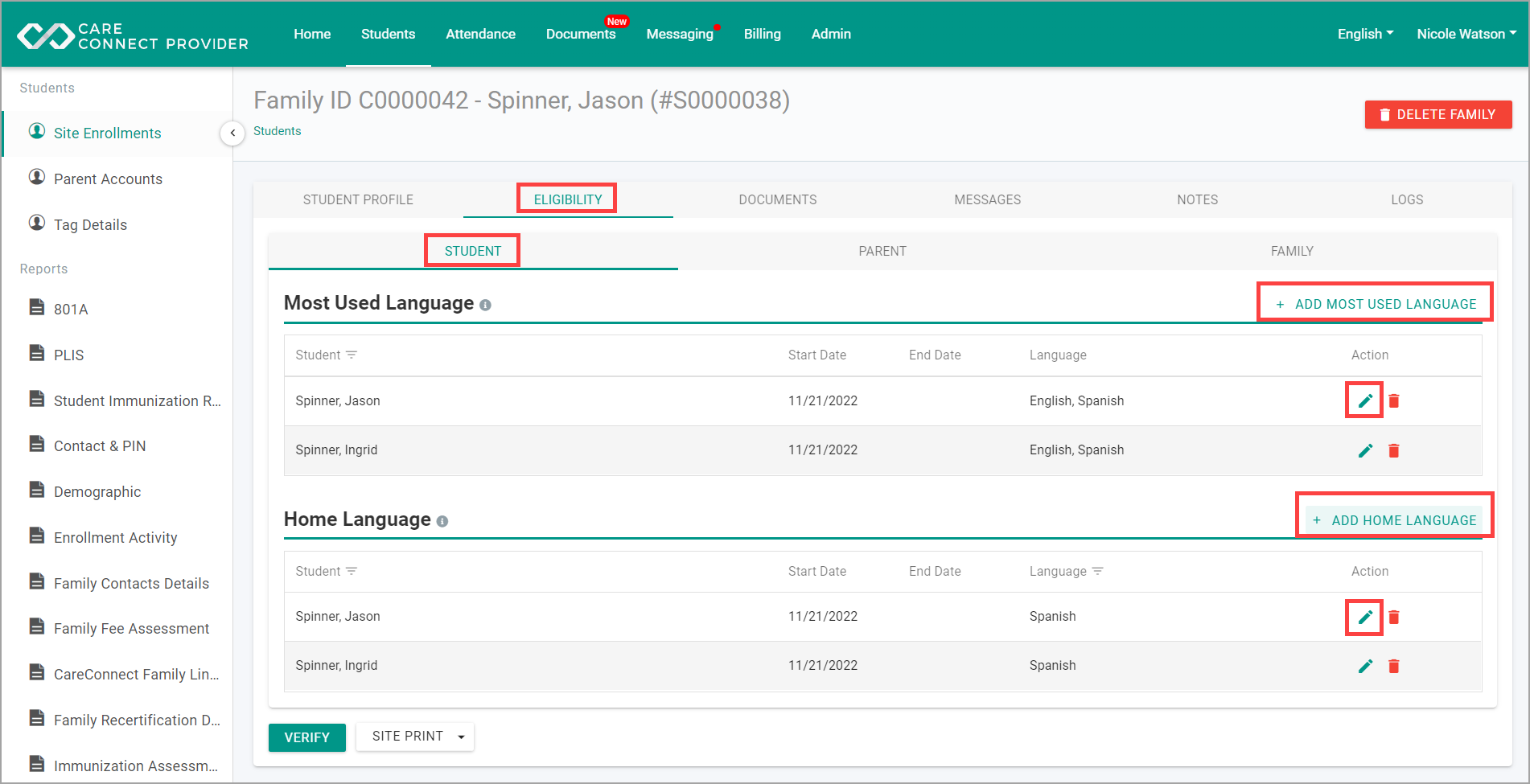This screenshot has height=784, width=1530.
Task: Filter the Home Language table by Language
Action: (x=1098, y=571)
